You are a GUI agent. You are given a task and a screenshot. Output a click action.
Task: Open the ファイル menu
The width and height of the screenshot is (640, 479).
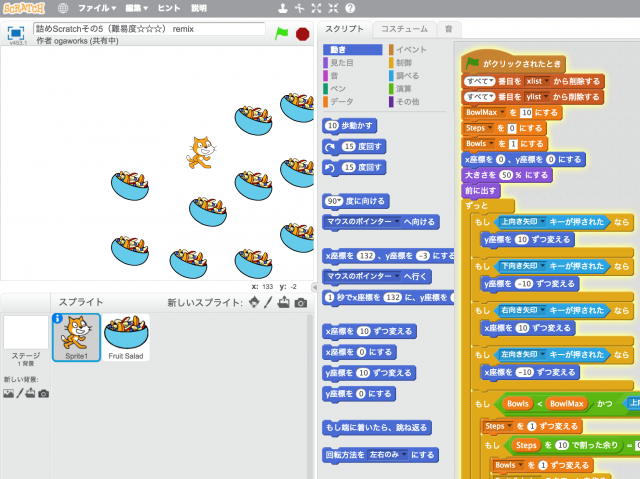click(97, 8)
